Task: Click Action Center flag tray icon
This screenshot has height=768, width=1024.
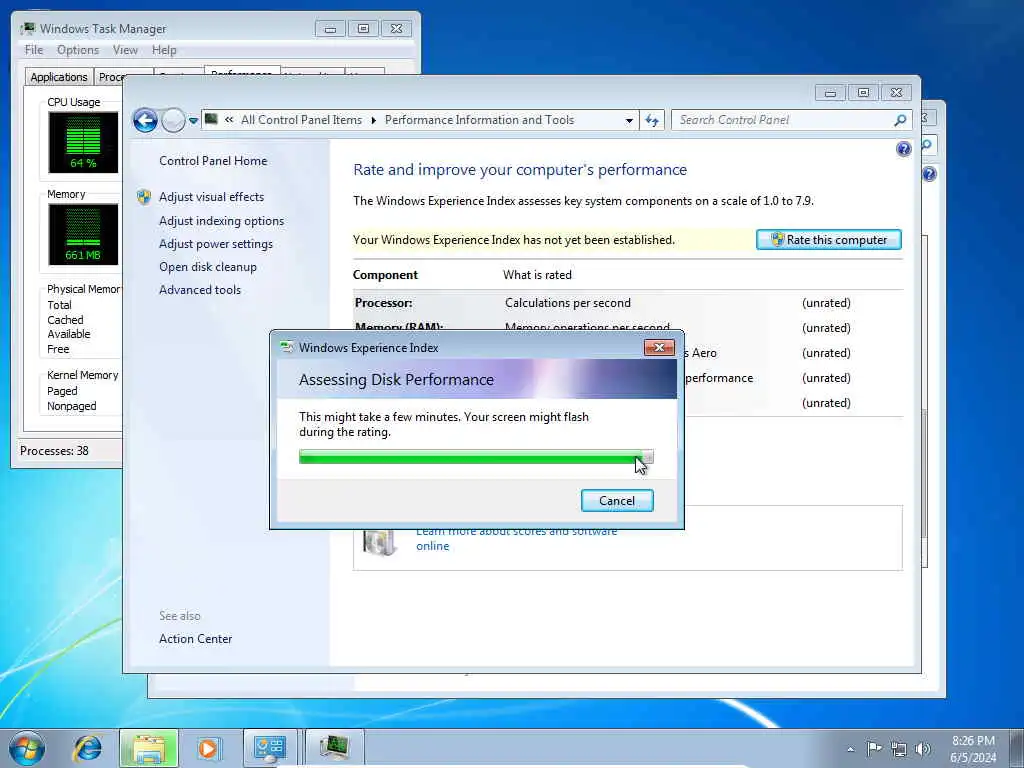Action: 874,749
